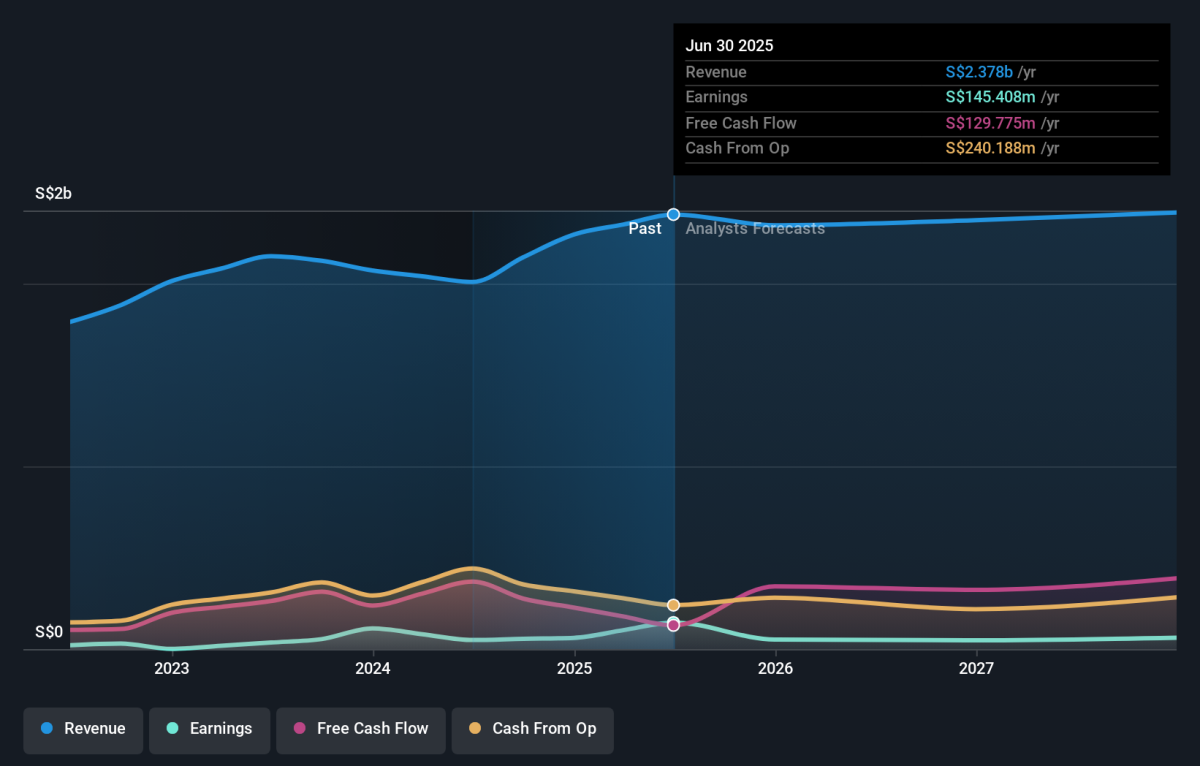Toggle Free Cash Flow legend button
The height and width of the screenshot is (766, 1200).
[x=361, y=729]
